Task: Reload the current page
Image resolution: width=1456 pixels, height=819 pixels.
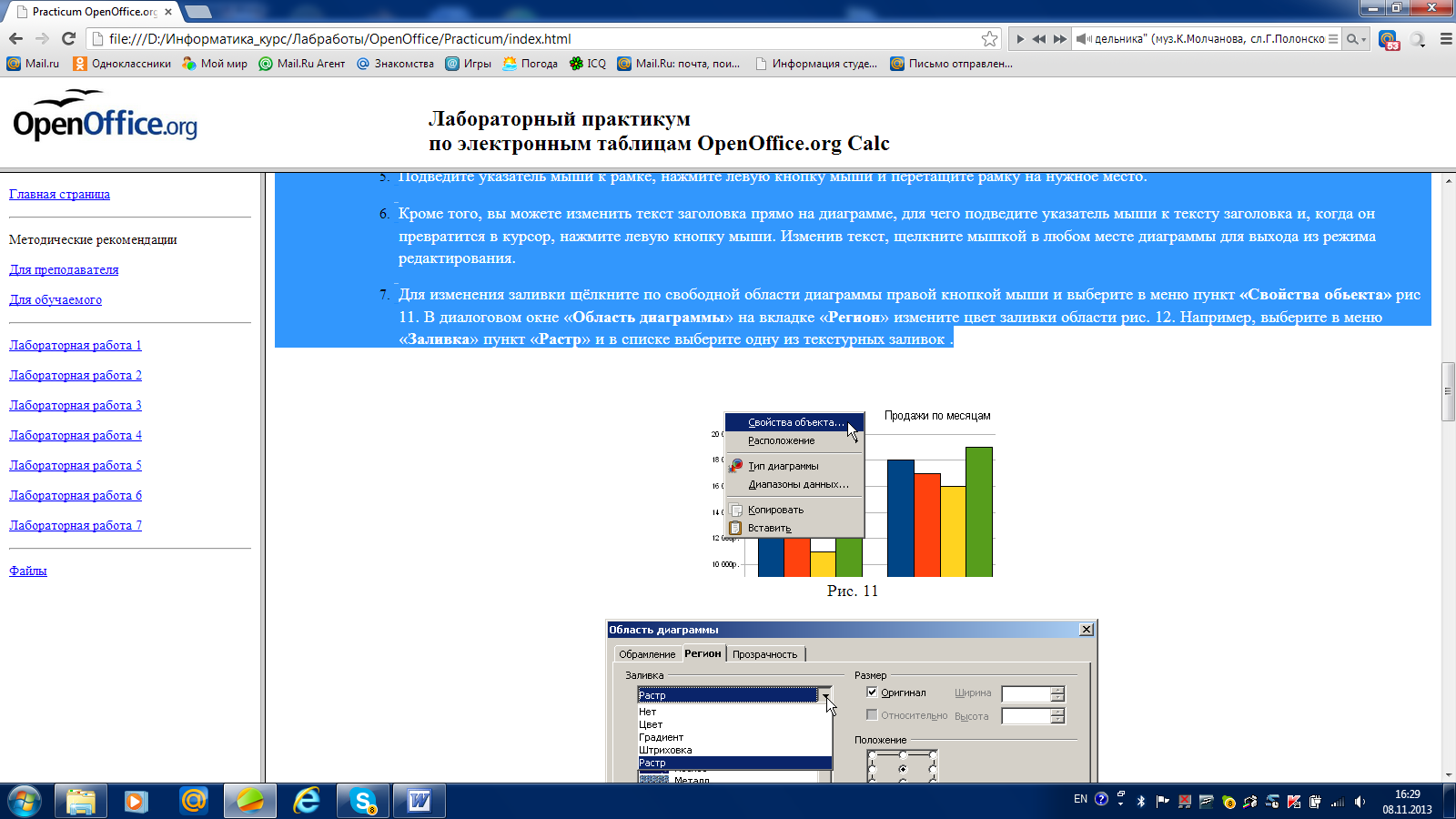Action: click(68, 38)
